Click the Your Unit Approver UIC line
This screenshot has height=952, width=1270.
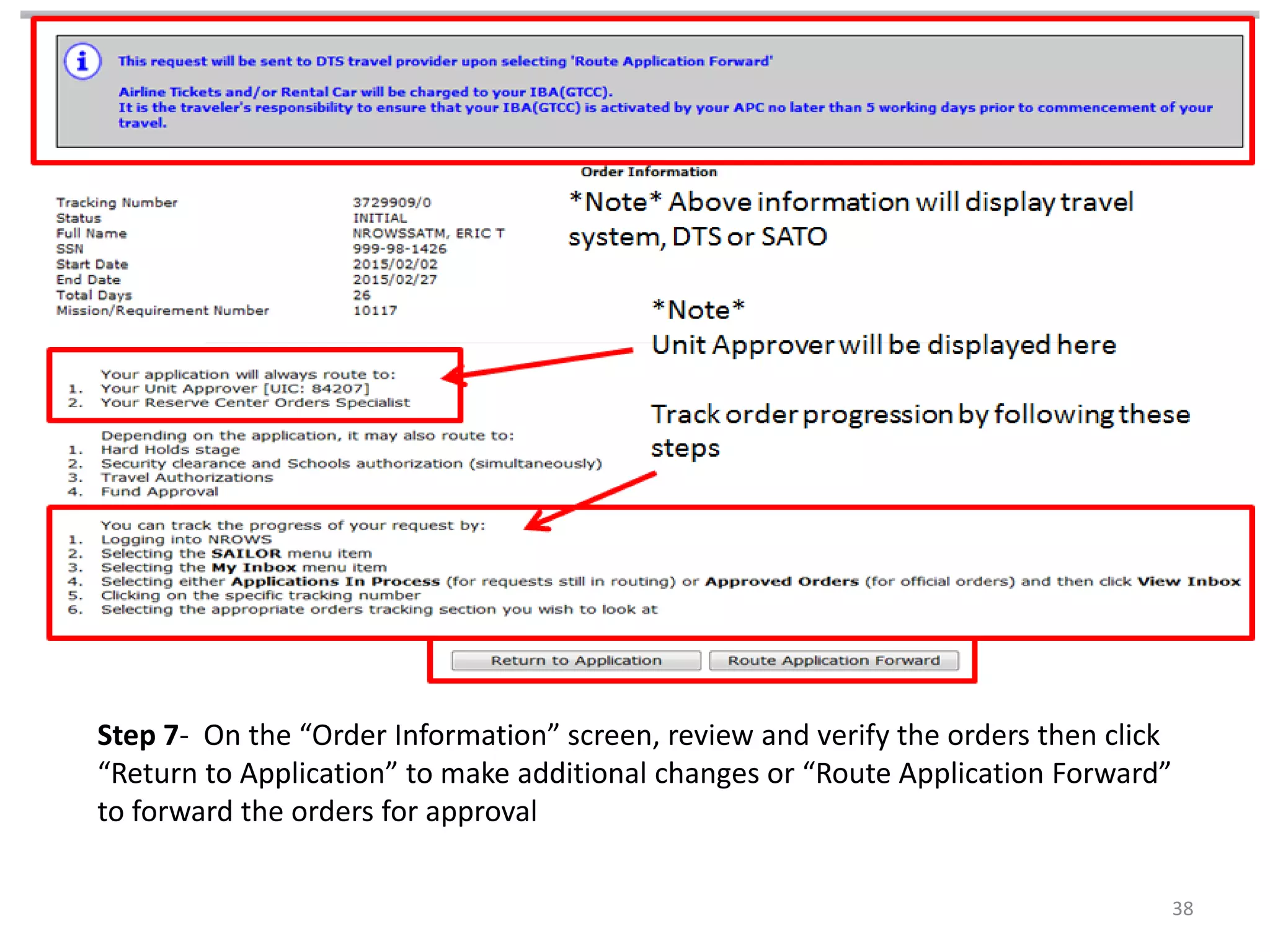(x=234, y=389)
